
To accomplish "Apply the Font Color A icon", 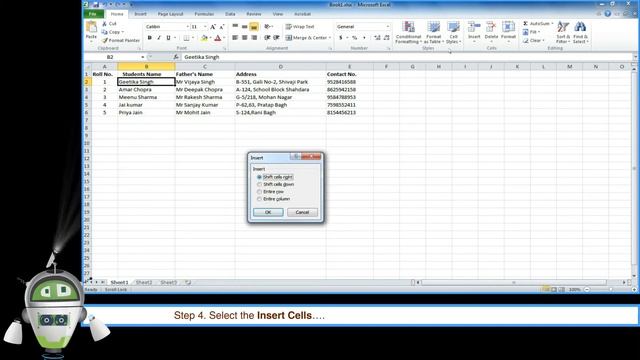I will coord(218,38).
